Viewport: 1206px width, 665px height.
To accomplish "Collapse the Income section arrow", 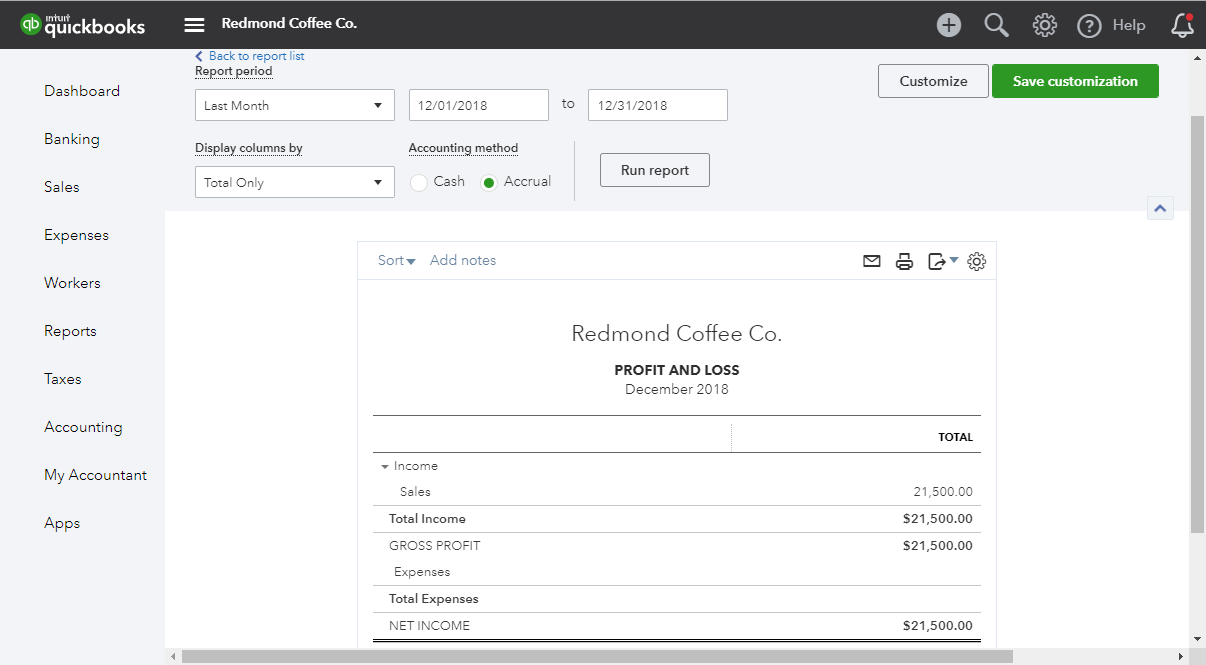I will coord(385,466).
